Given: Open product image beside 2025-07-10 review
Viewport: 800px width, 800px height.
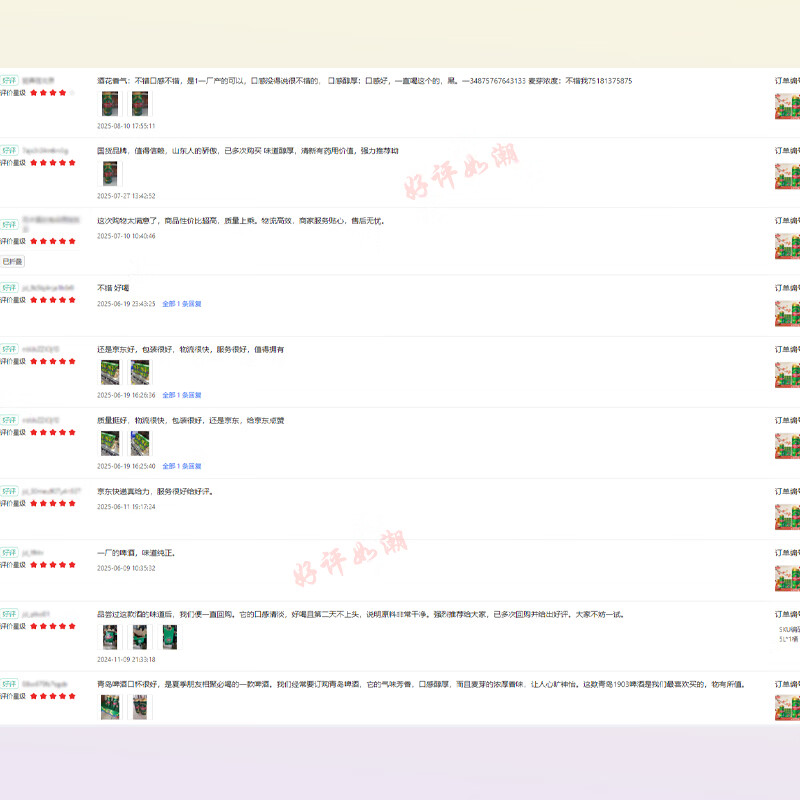Looking at the screenshot, I should [x=787, y=245].
